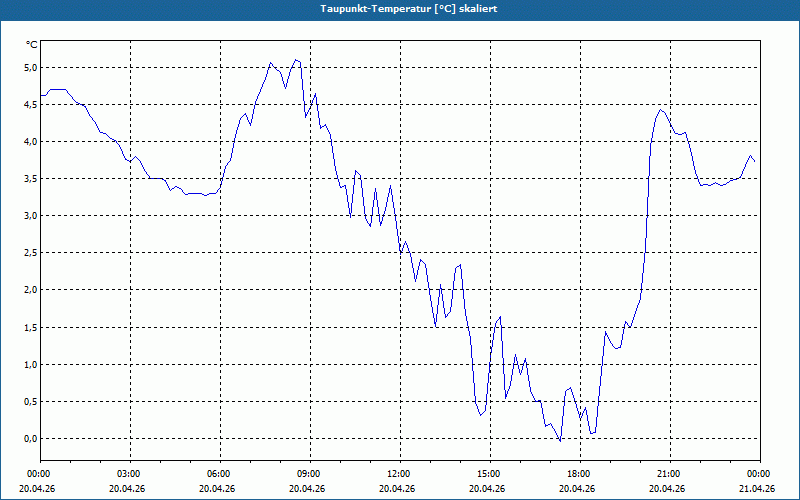Screen dimensions: 800x500
Task: Click the 1,0 y-axis label
Action: [31, 365]
